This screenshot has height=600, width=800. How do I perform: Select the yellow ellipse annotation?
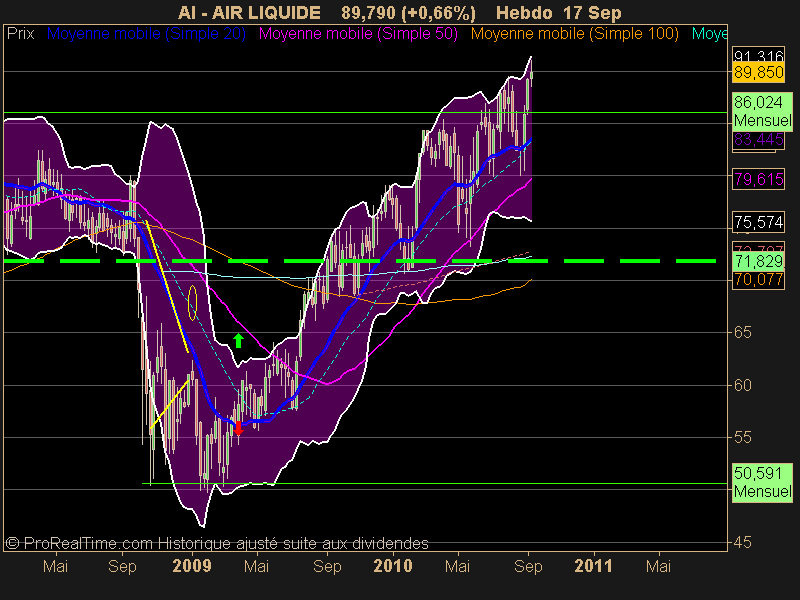pyautogui.click(x=192, y=303)
